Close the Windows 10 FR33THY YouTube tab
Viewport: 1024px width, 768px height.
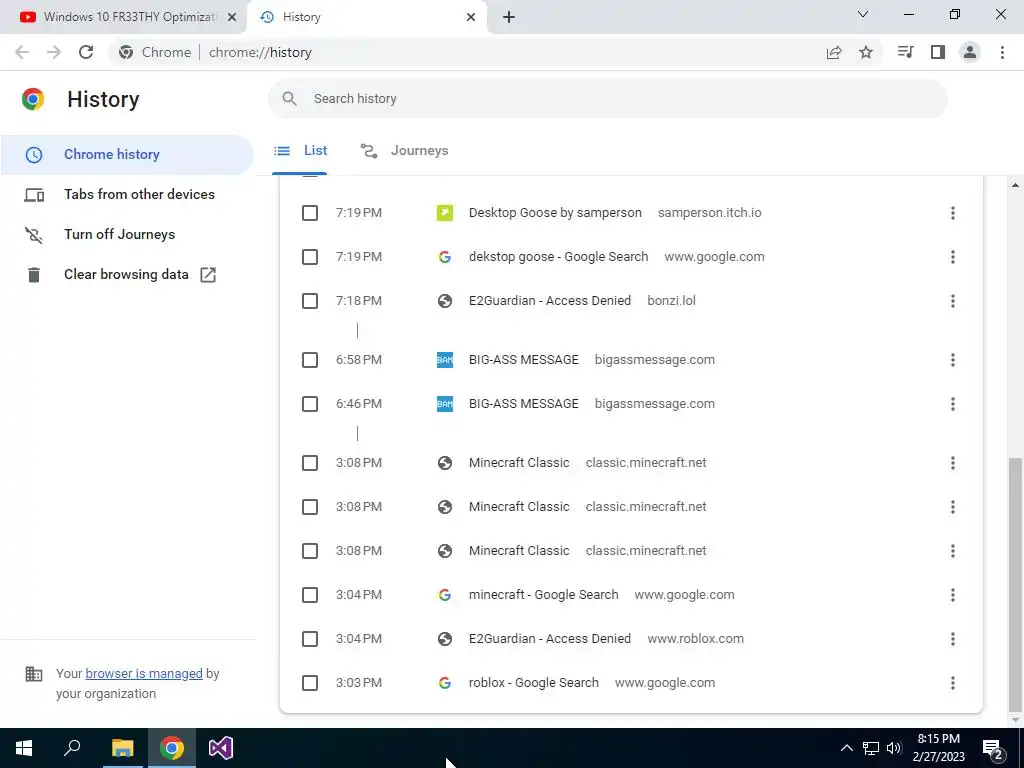(232, 17)
